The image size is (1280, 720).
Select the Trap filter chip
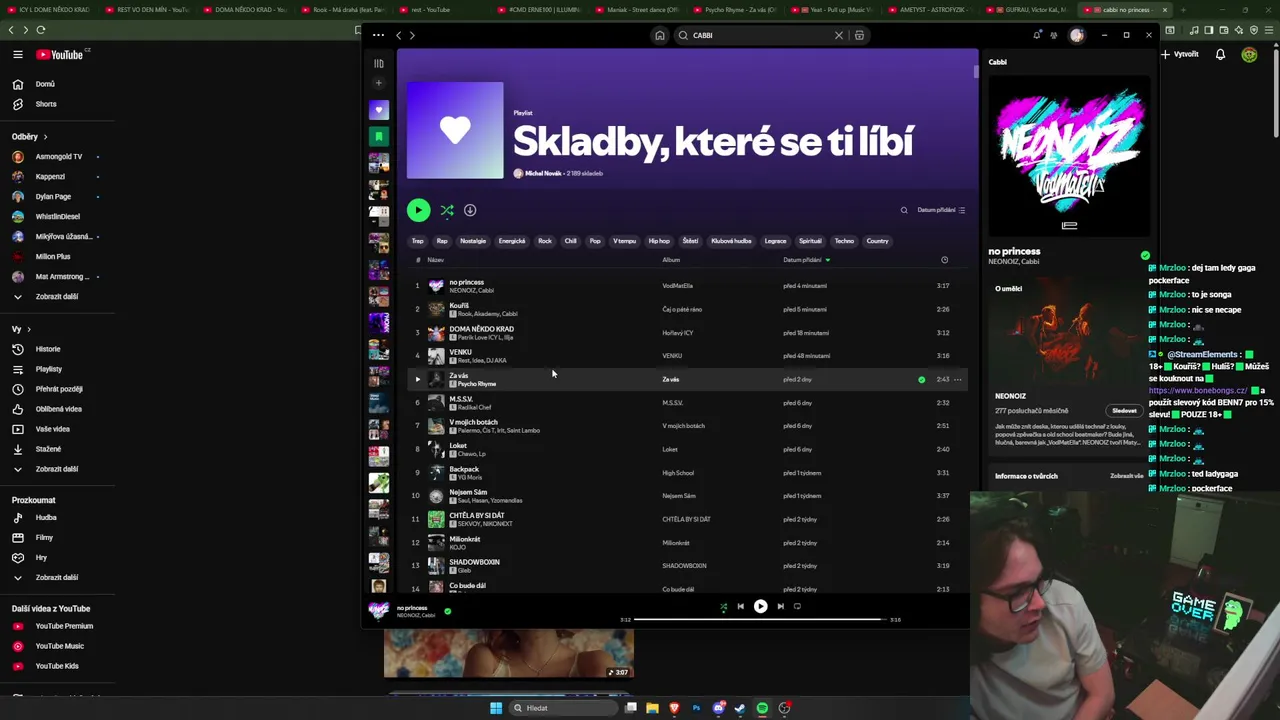418,241
